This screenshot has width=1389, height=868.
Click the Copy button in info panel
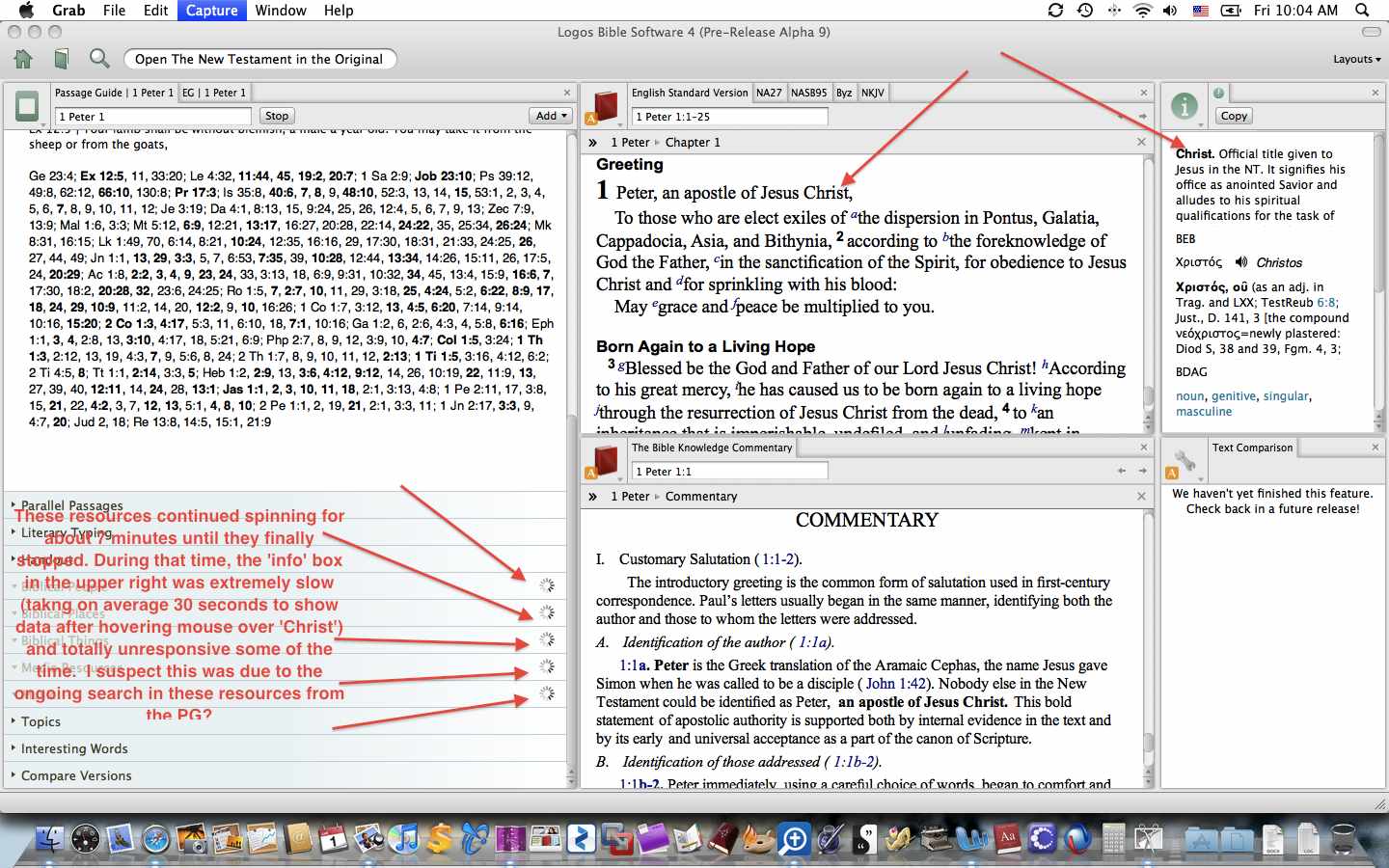click(x=1234, y=116)
